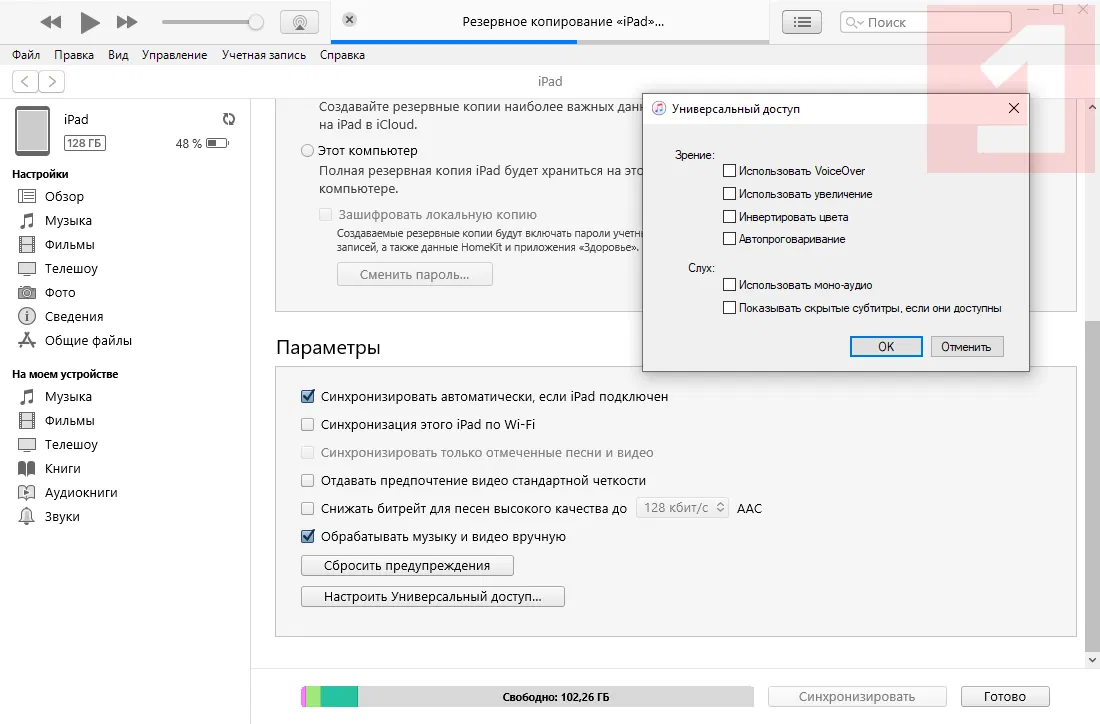
Task: Open the AirPlay output button
Action: click(300, 22)
